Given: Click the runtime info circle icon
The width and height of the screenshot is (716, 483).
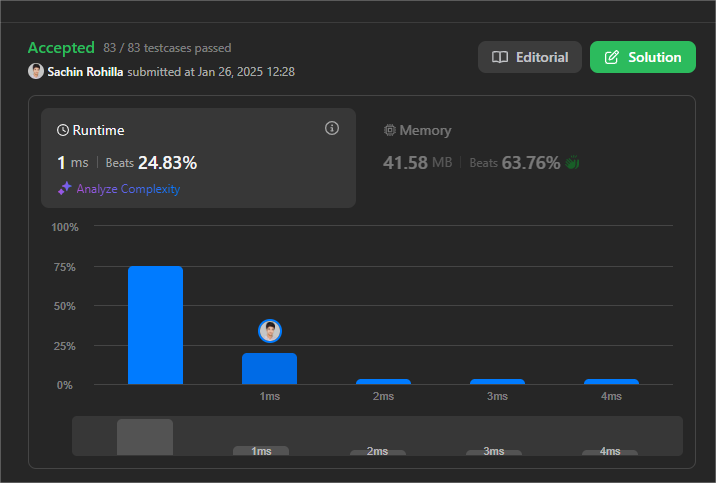Looking at the screenshot, I should coord(332,128).
